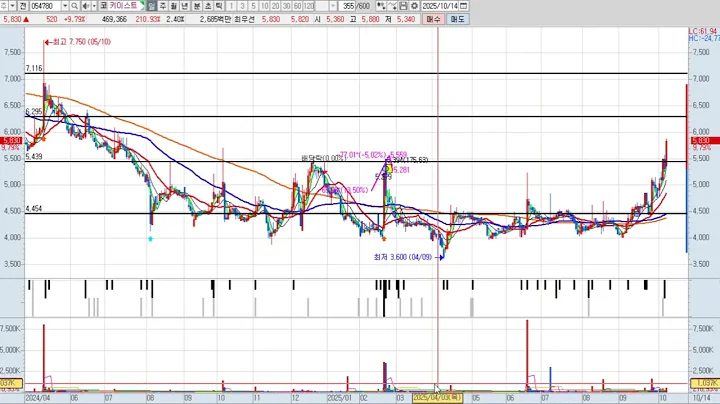Click the magenta 5,559 trendline label
720x404 pixels.
click(398, 155)
